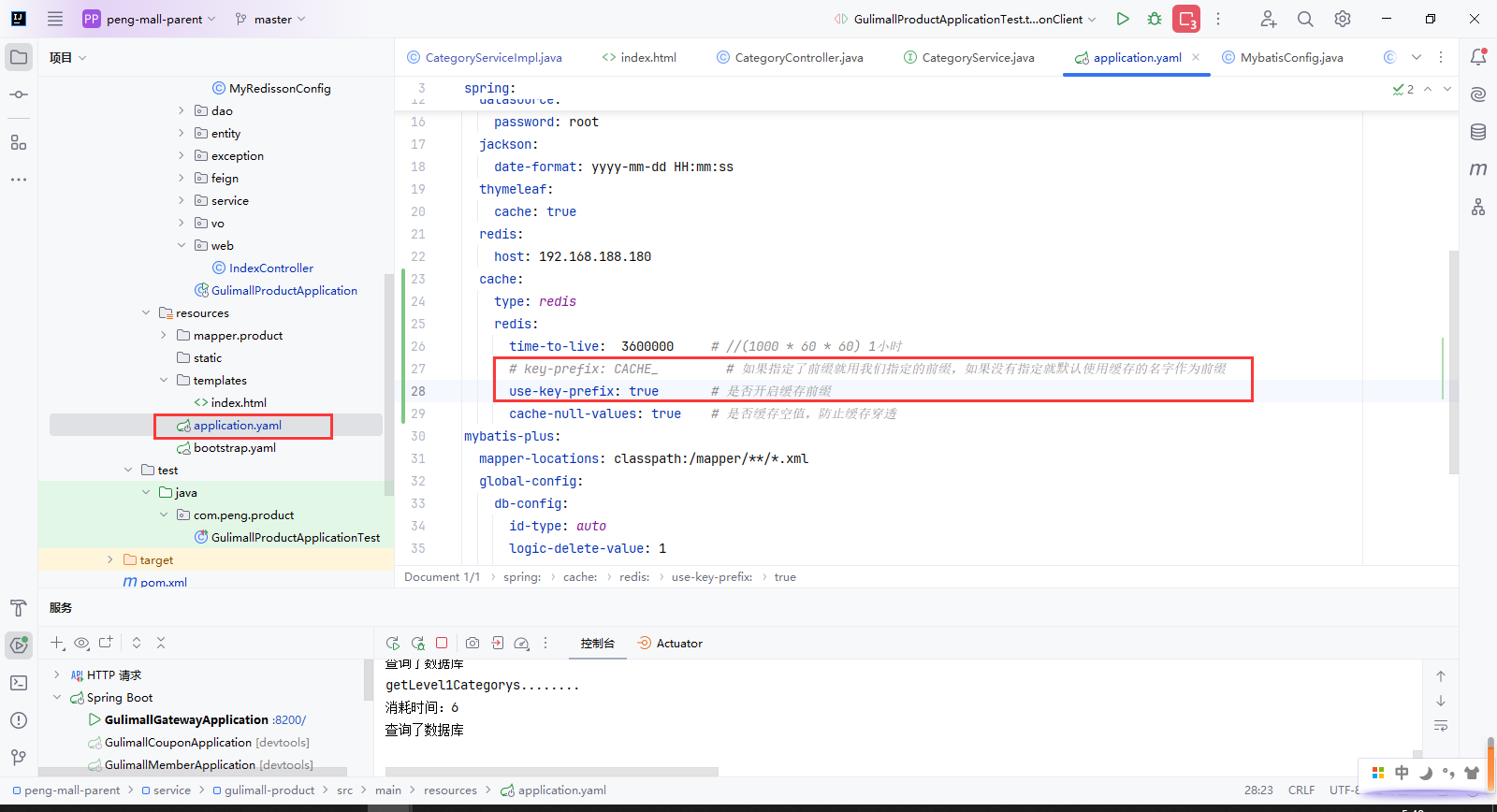Image resolution: width=1497 pixels, height=812 pixels.
Task: Open IDE settings gear
Action: point(1343,19)
